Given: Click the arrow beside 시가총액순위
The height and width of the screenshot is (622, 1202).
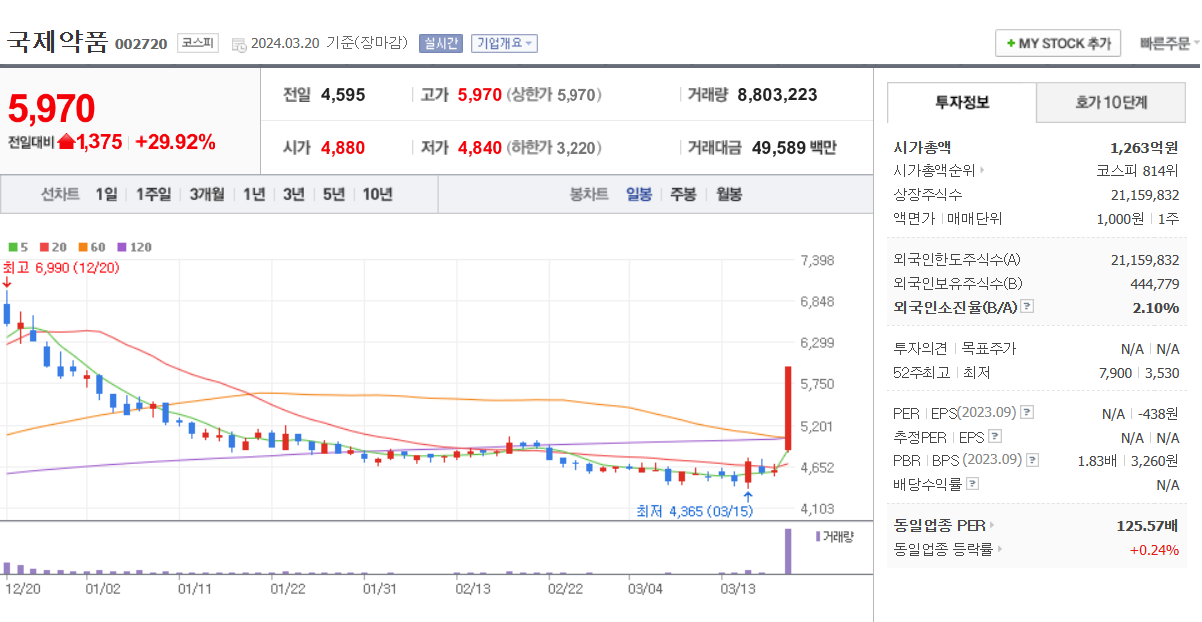Looking at the screenshot, I should (982, 171).
